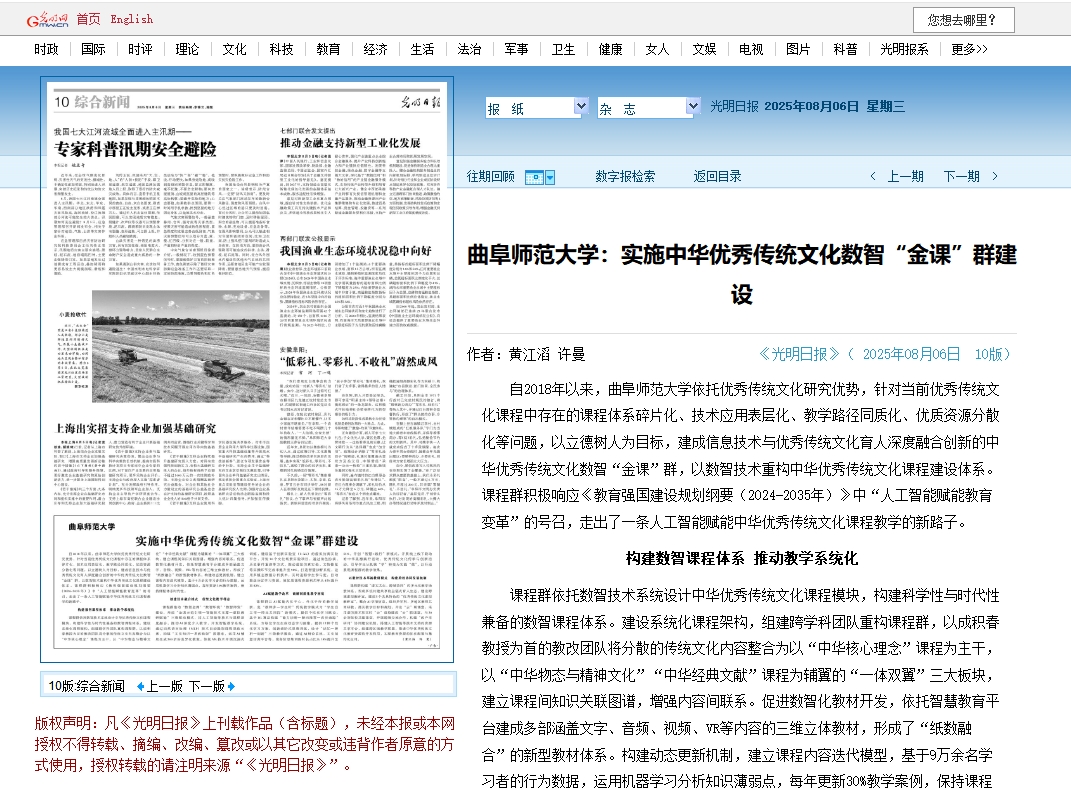
Task: Expand the 更多>> navigation menu
Action: pos(969,49)
